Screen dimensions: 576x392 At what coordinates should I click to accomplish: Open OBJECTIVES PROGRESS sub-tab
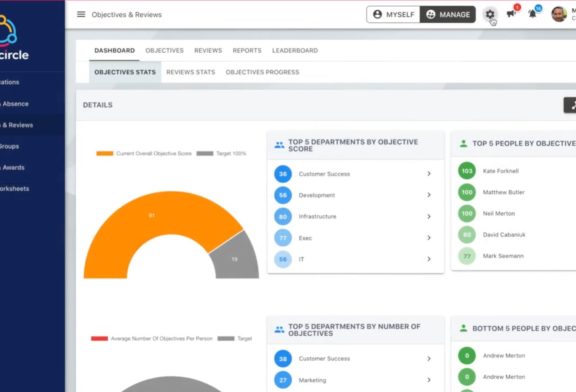(262, 72)
